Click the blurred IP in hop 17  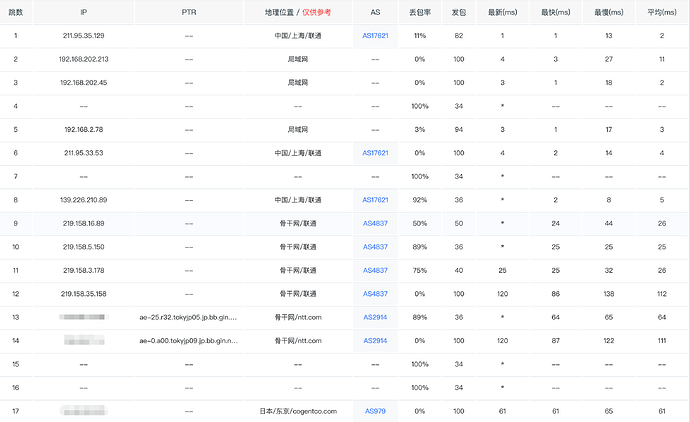(x=84, y=411)
